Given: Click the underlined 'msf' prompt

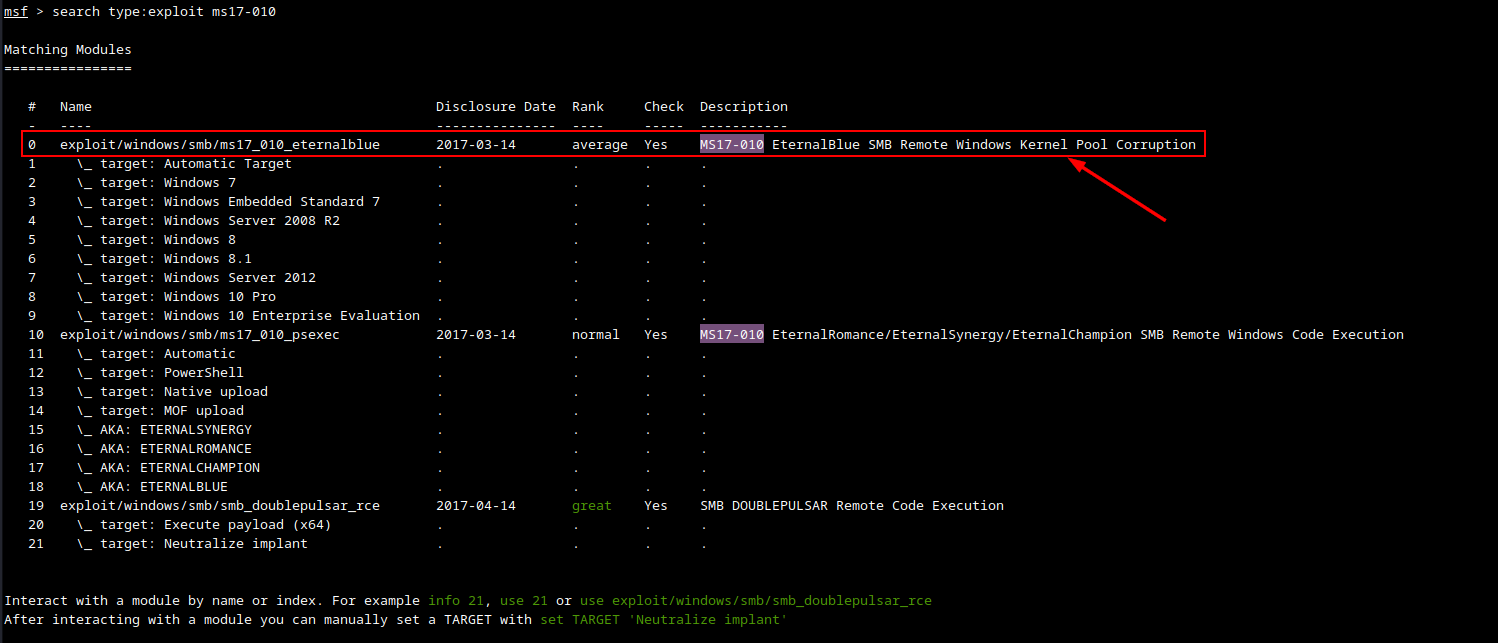Looking at the screenshot, I should click(15, 12).
